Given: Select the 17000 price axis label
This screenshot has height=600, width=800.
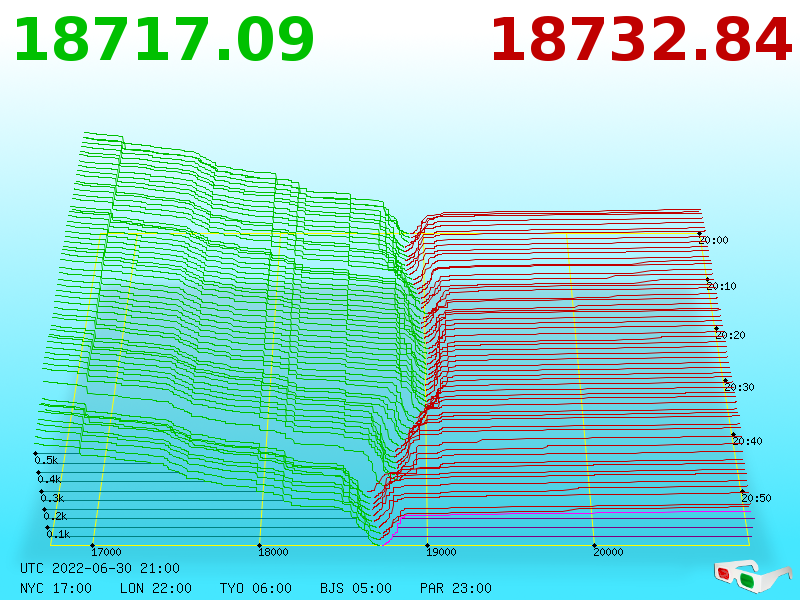Looking at the screenshot, I should (x=106, y=552).
